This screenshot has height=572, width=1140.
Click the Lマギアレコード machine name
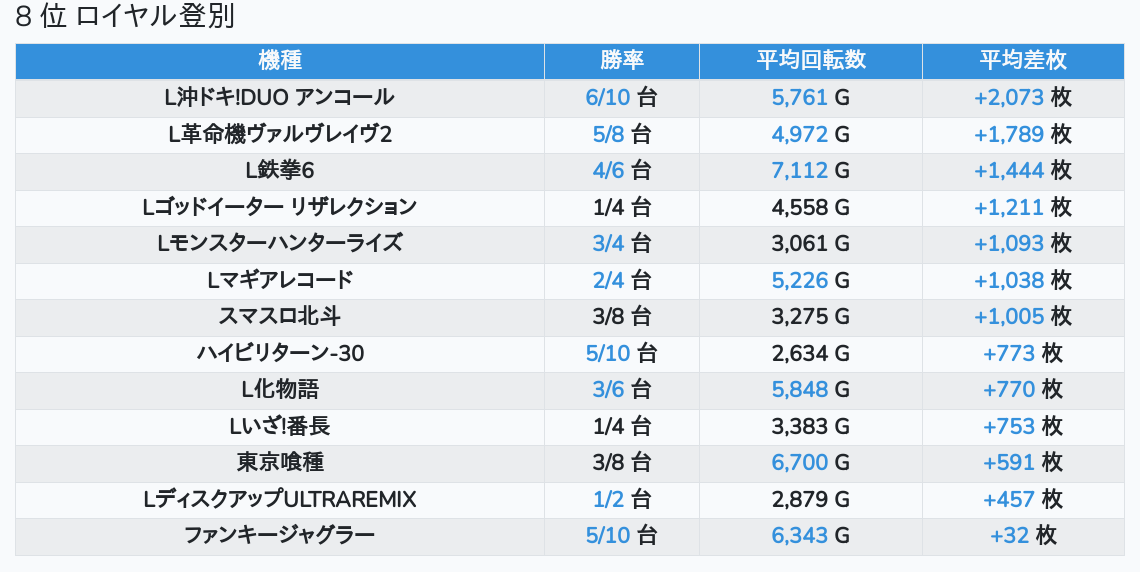tap(279, 280)
